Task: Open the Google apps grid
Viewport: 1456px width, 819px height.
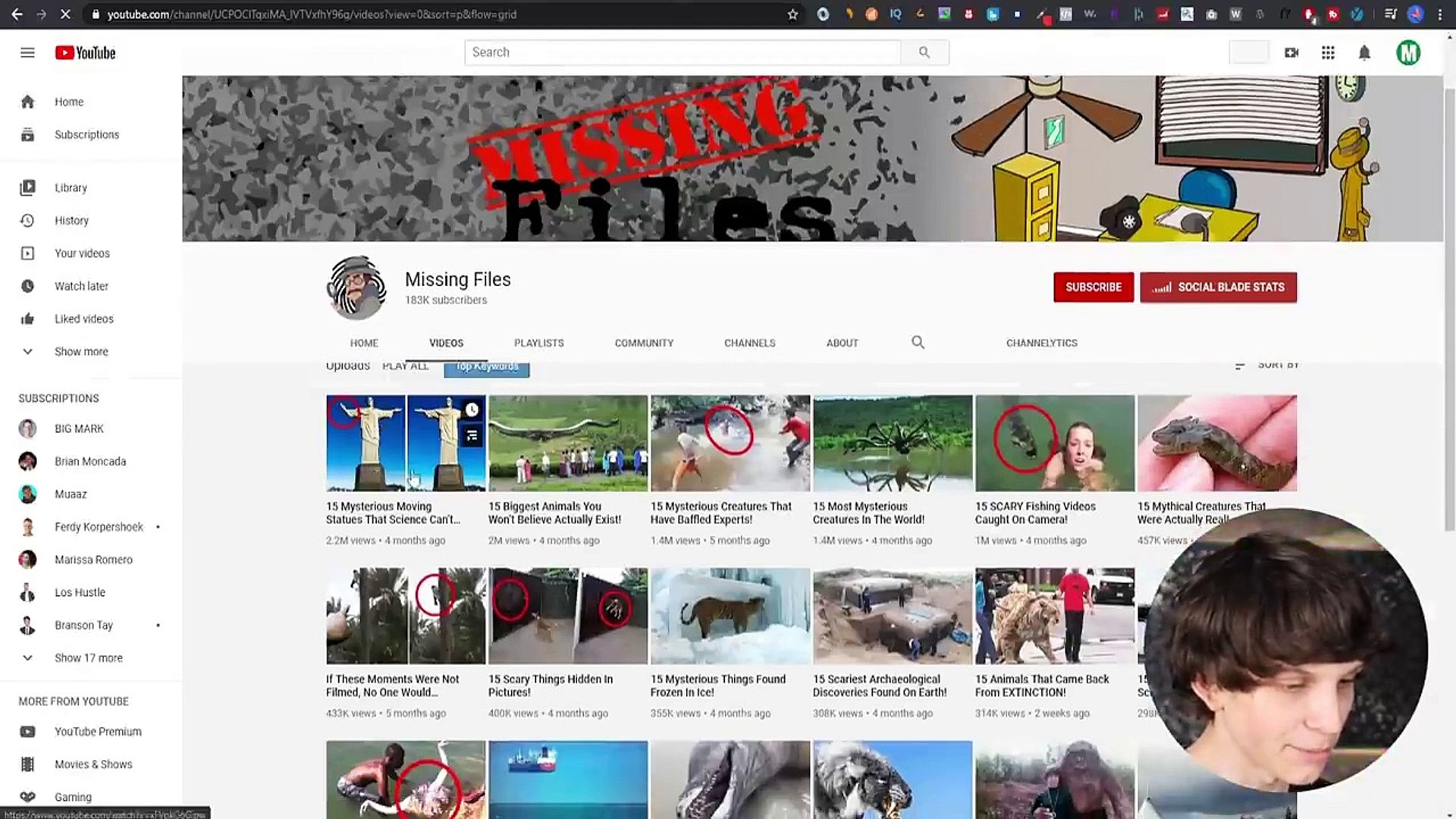Action: 1328,52
